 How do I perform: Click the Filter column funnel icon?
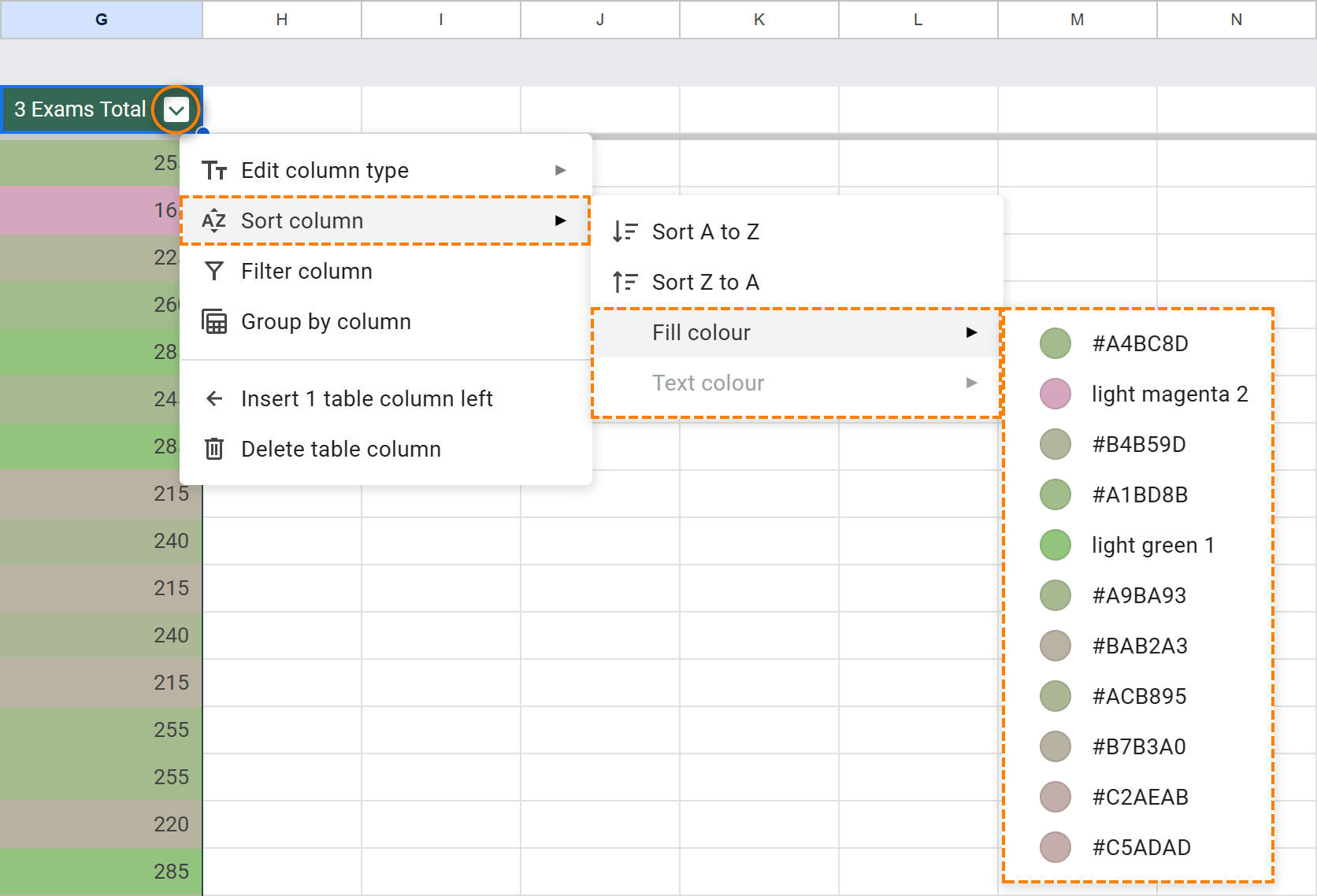point(214,271)
